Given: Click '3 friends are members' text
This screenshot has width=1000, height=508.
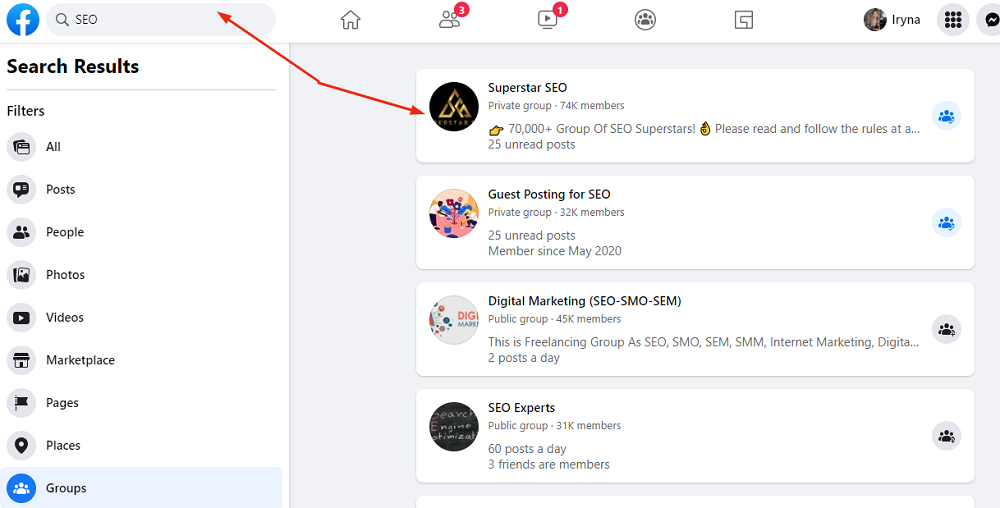Looking at the screenshot, I should point(548,465).
